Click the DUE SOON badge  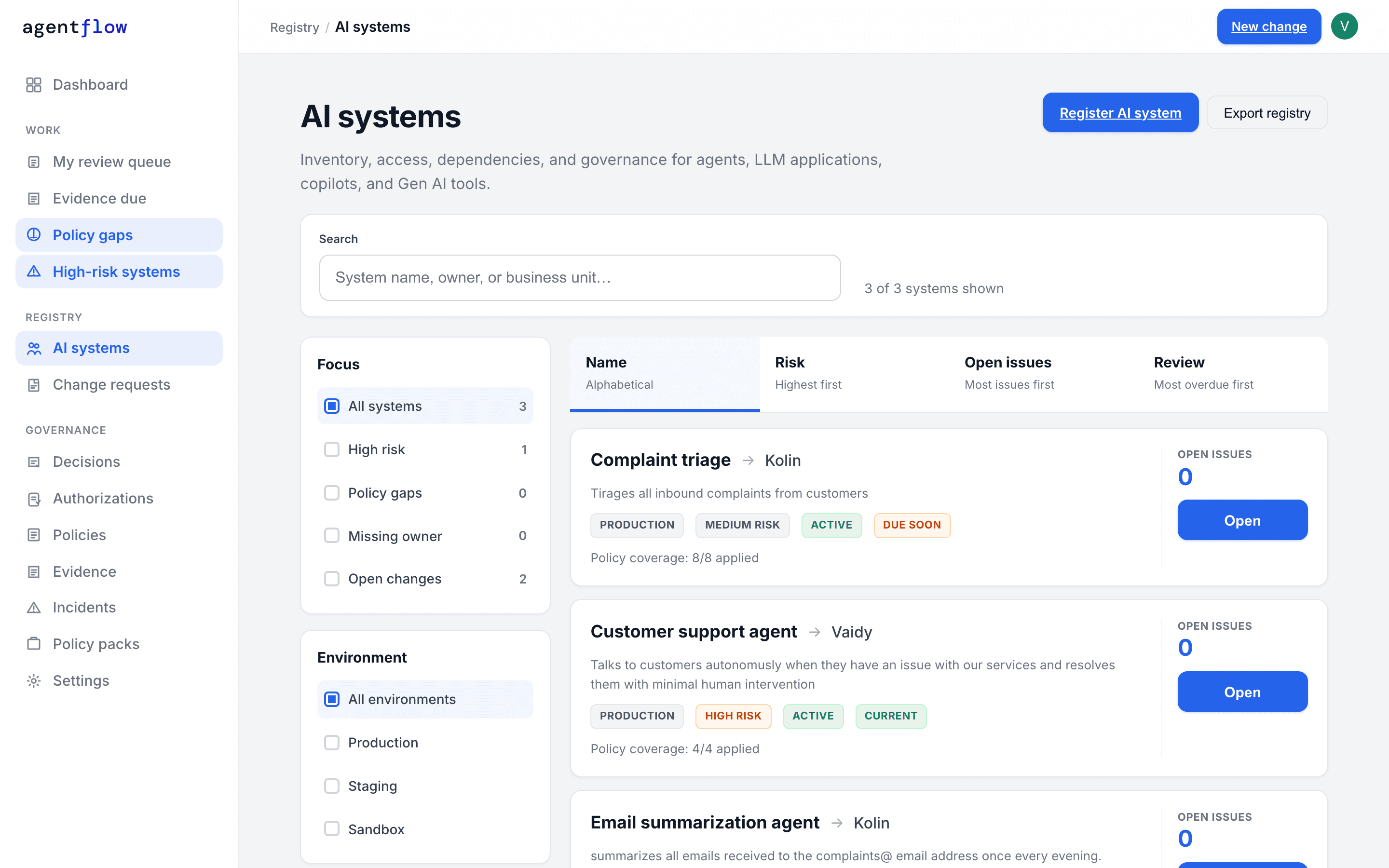click(x=912, y=525)
